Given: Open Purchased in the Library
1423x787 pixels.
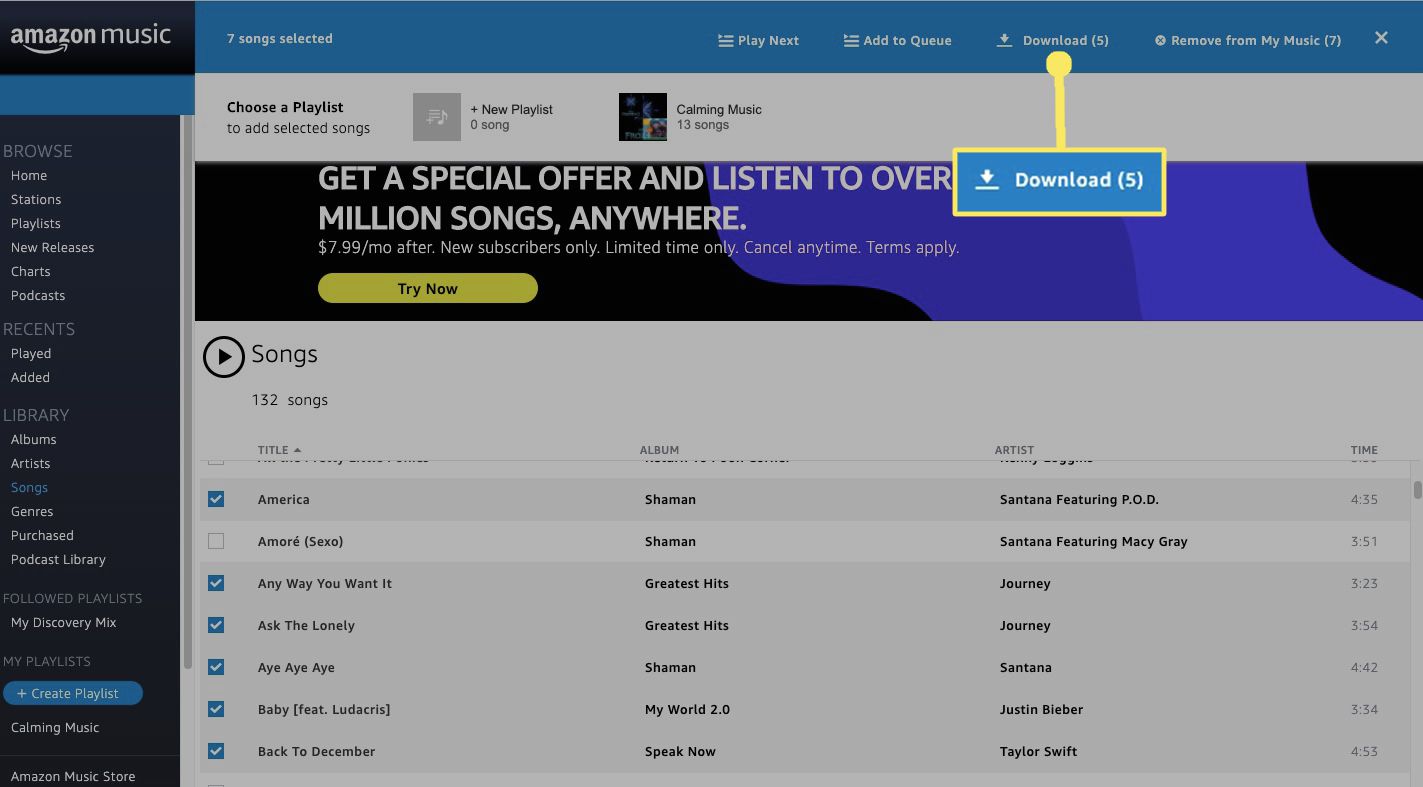Looking at the screenshot, I should [42, 536].
